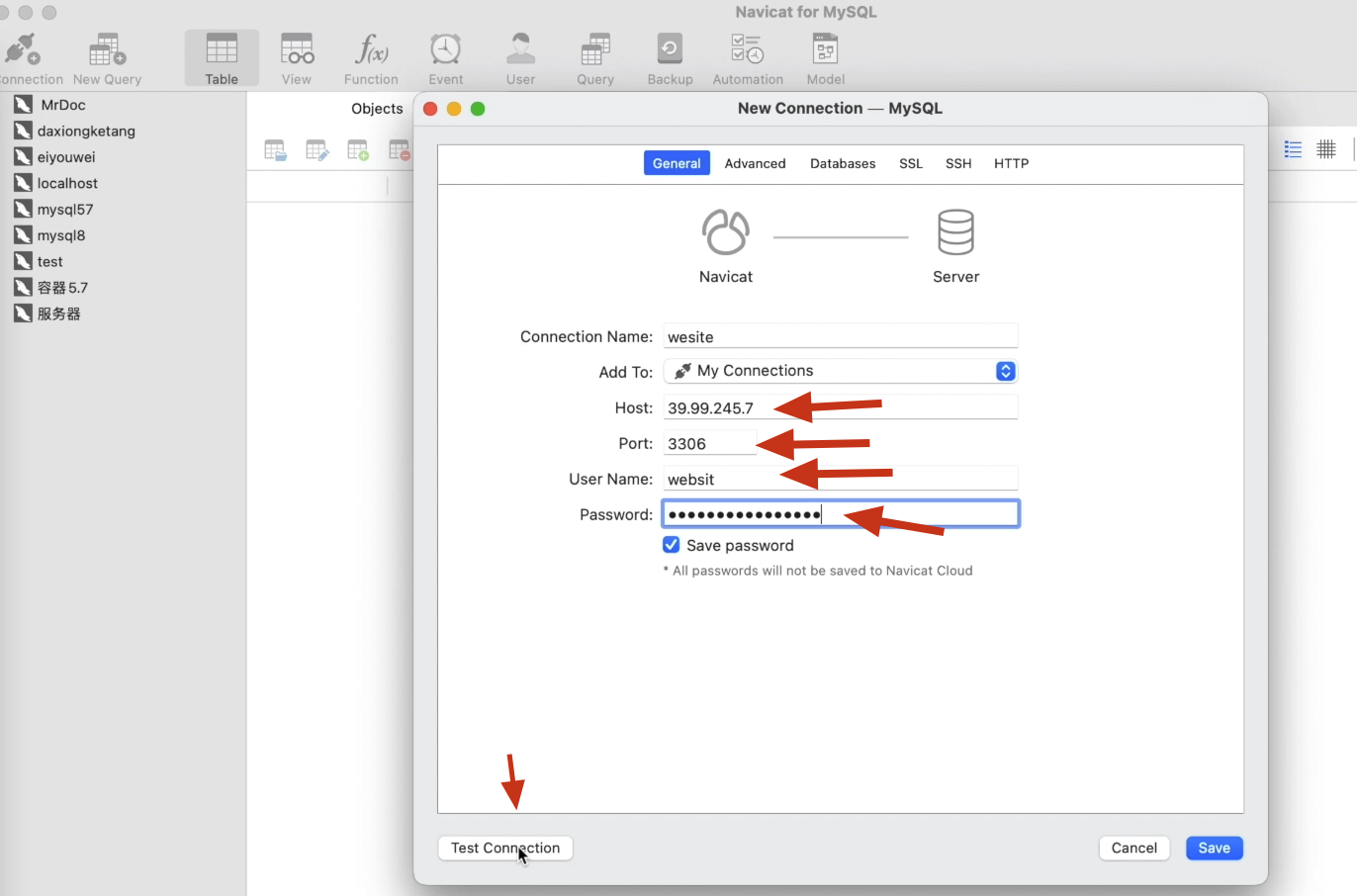Switch to the General tab

(x=677, y=163)
